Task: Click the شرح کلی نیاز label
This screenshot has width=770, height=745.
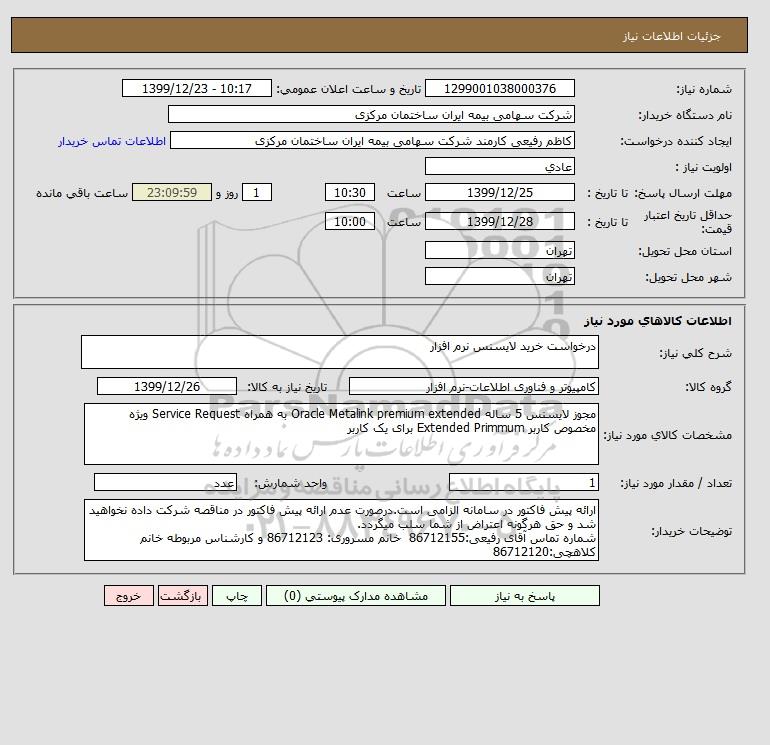Action: pos(695,353)
